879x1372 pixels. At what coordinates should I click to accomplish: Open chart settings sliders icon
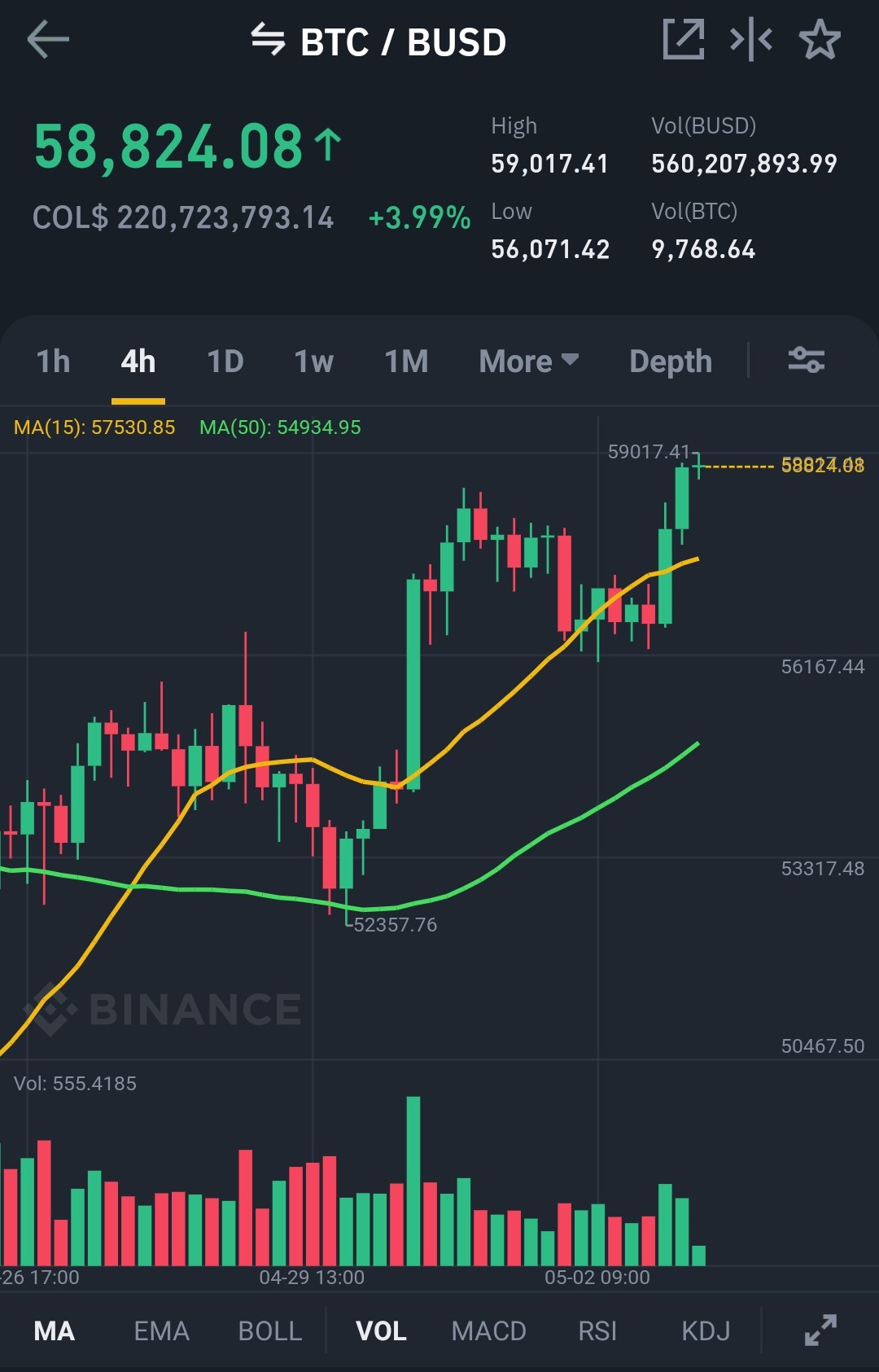[x=807, y=359]
